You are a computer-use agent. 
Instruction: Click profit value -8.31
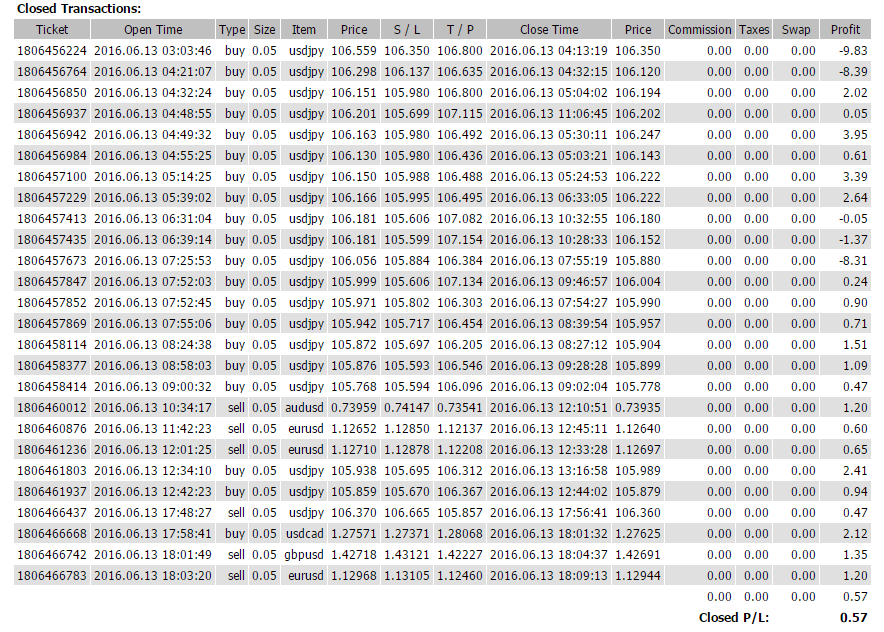(x=853, y=260)
